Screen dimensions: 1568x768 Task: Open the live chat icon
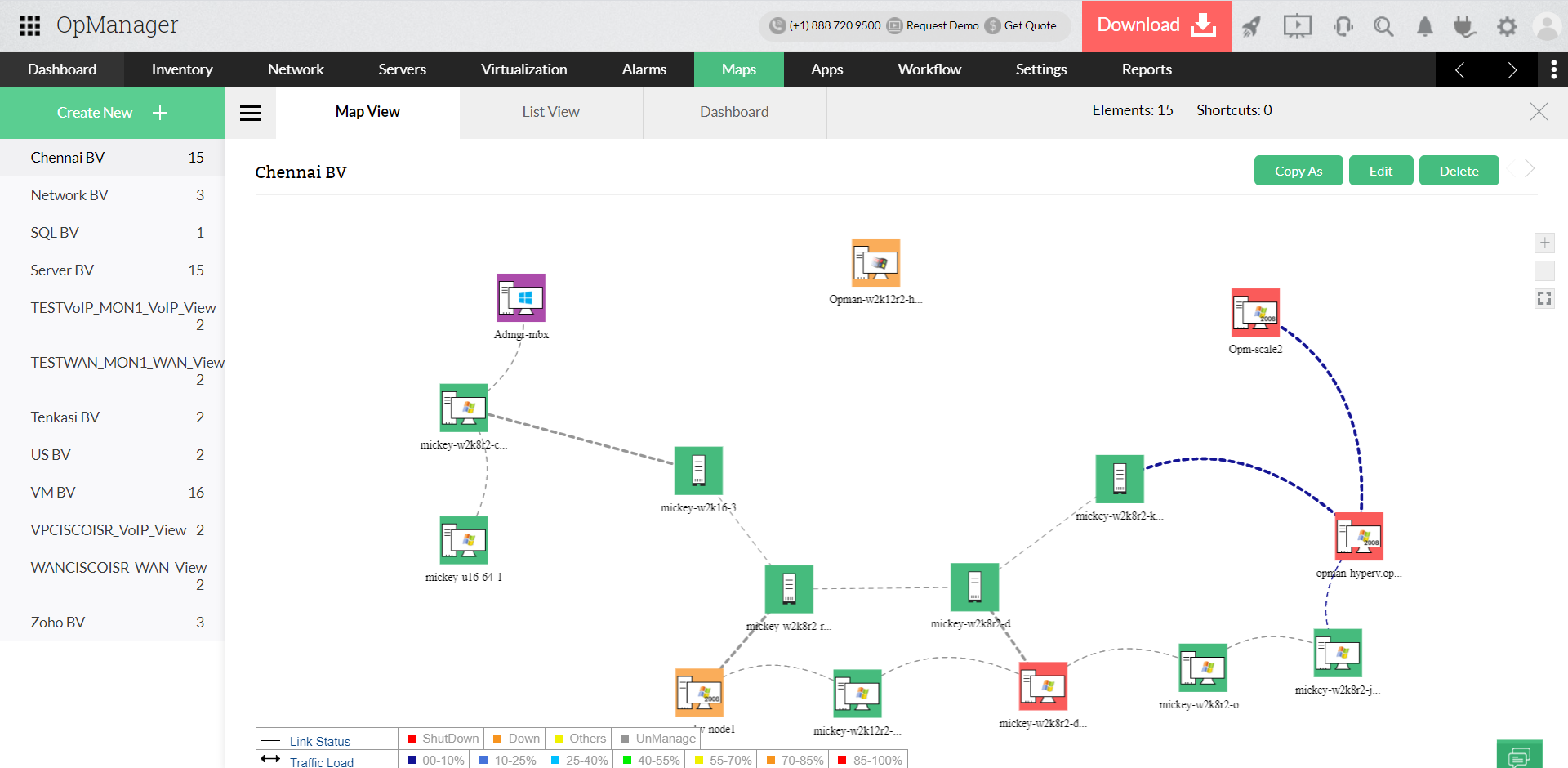(1519, 754)
